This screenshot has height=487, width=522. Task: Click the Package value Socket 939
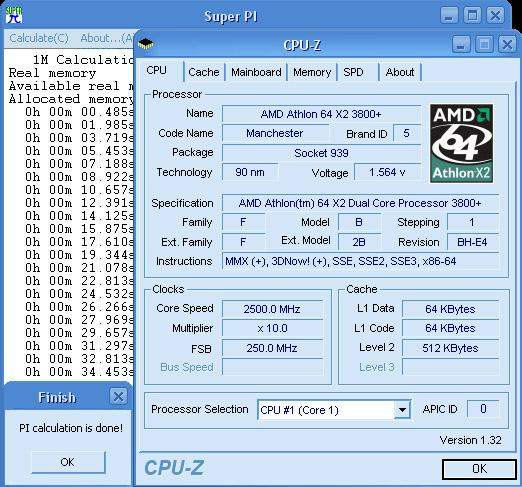(x=321, y=153)
